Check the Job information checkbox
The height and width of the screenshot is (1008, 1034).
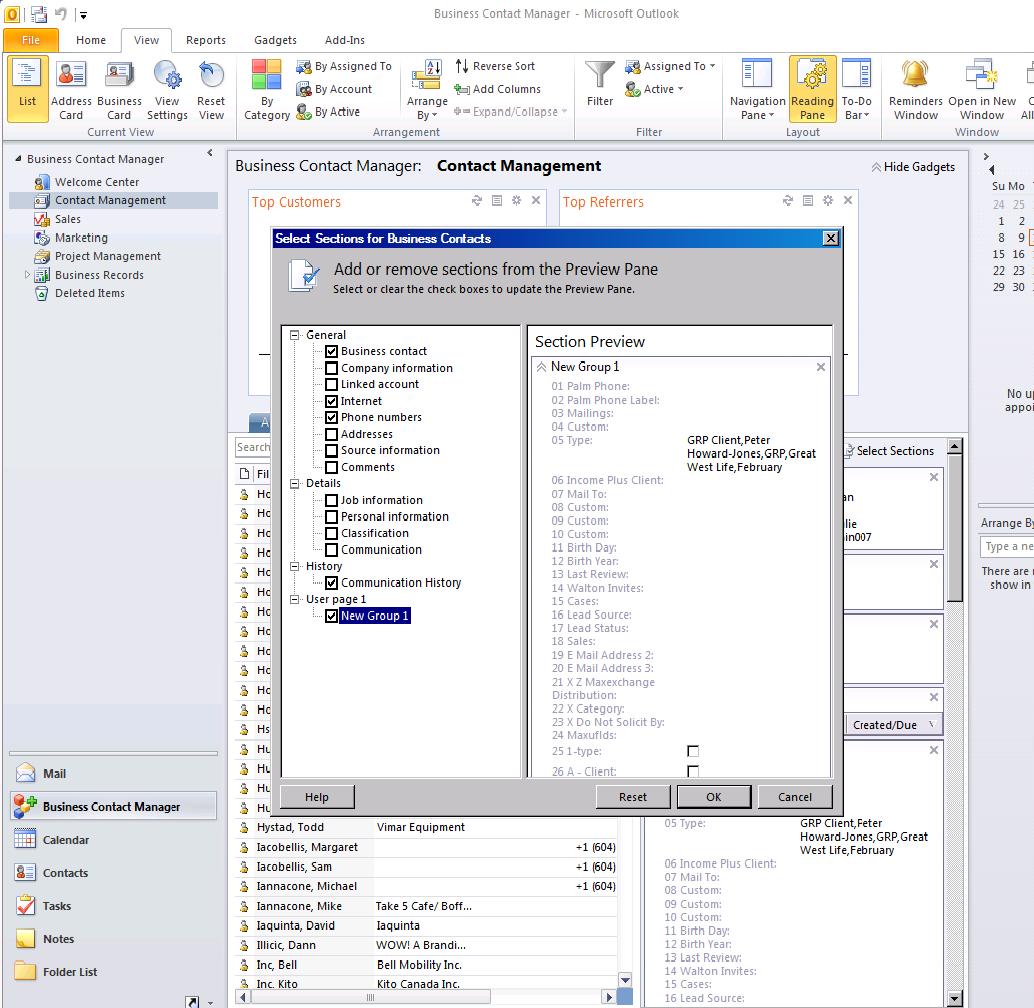332,500
